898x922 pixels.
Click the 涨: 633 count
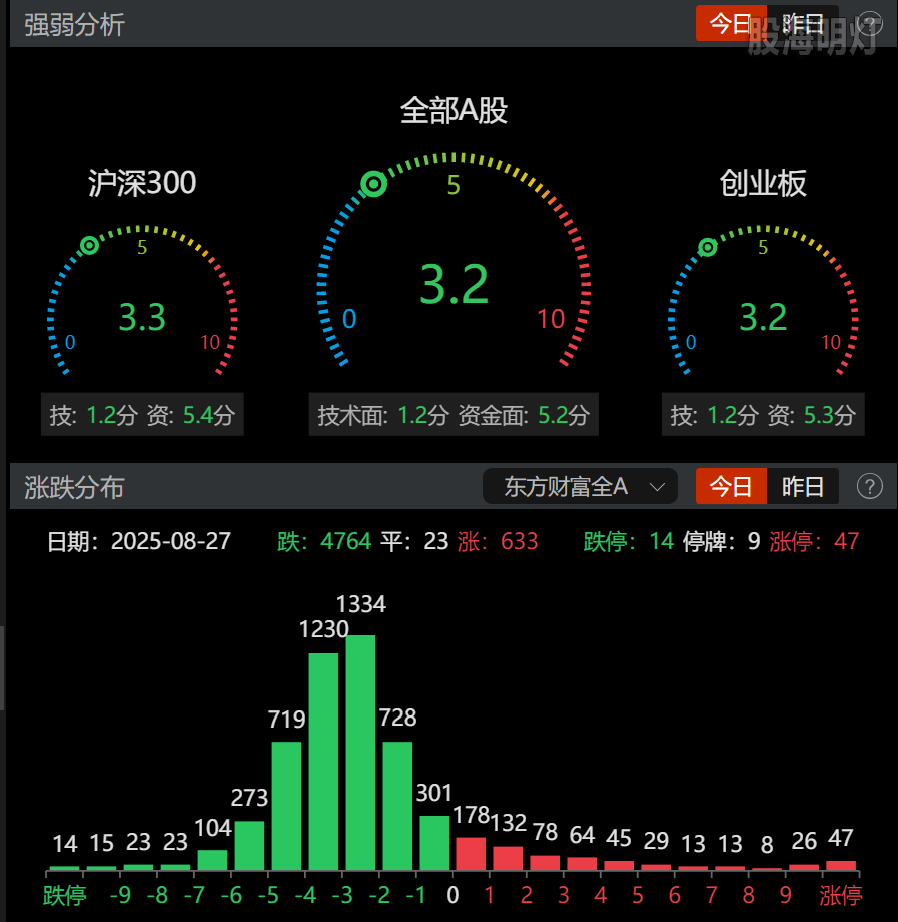coord(498,542)
